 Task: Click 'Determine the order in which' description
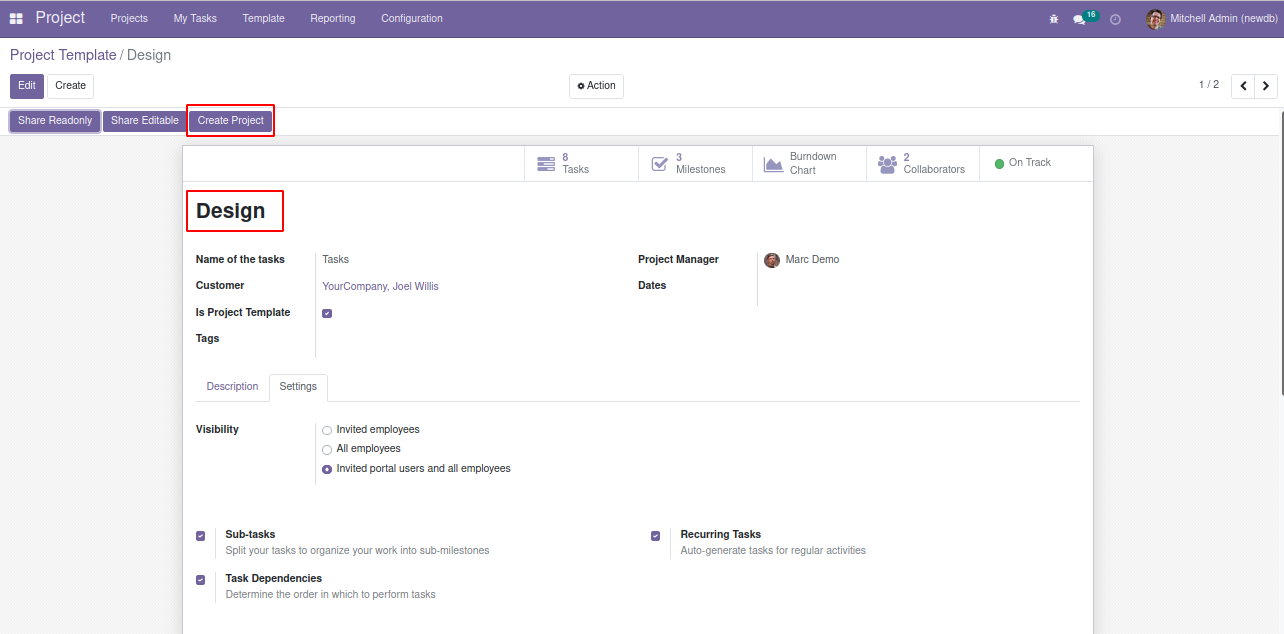(x=330, y=595)
